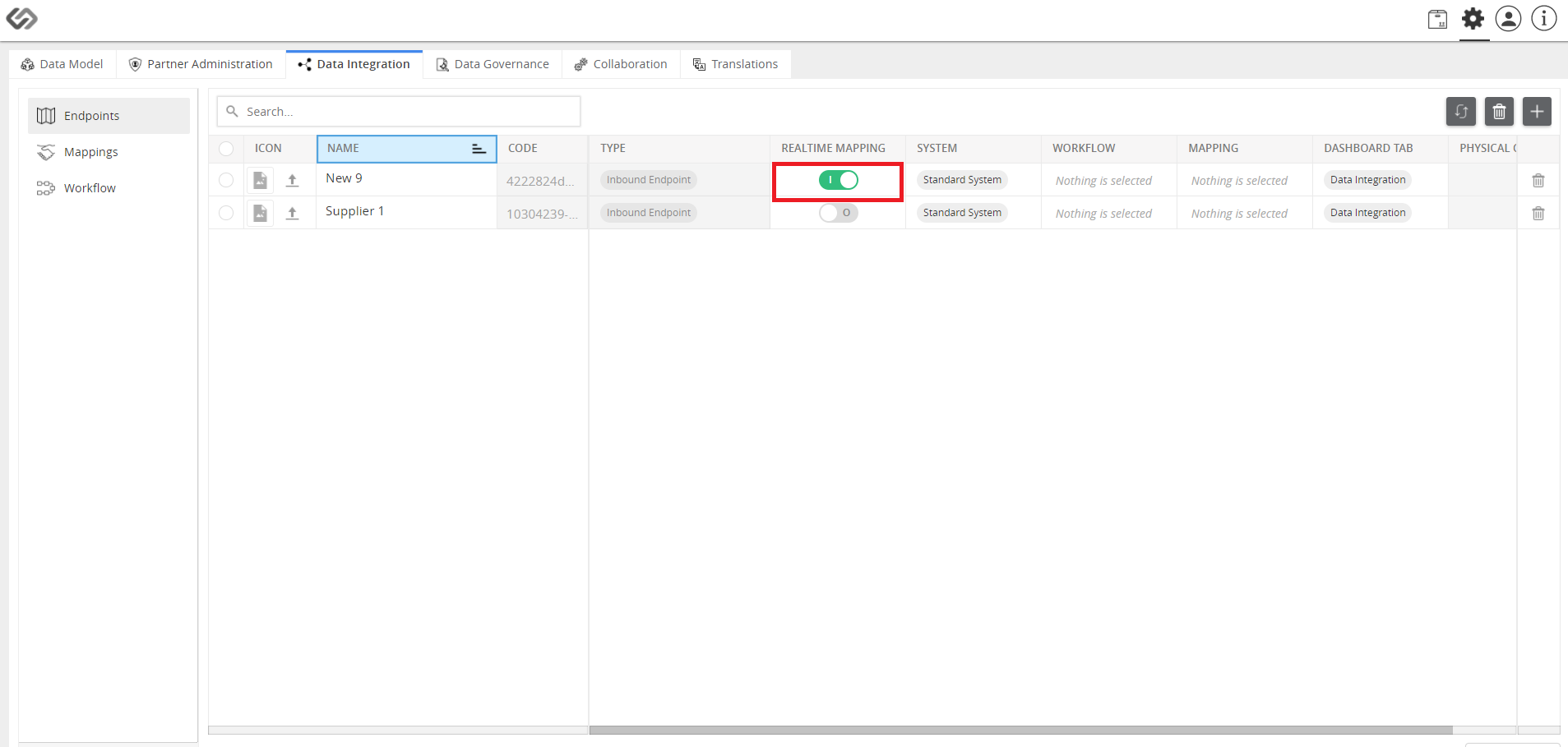Delete the New 9 row via trash icon
Screen dimensions: 1568x747
click(x=1538, y=180)
